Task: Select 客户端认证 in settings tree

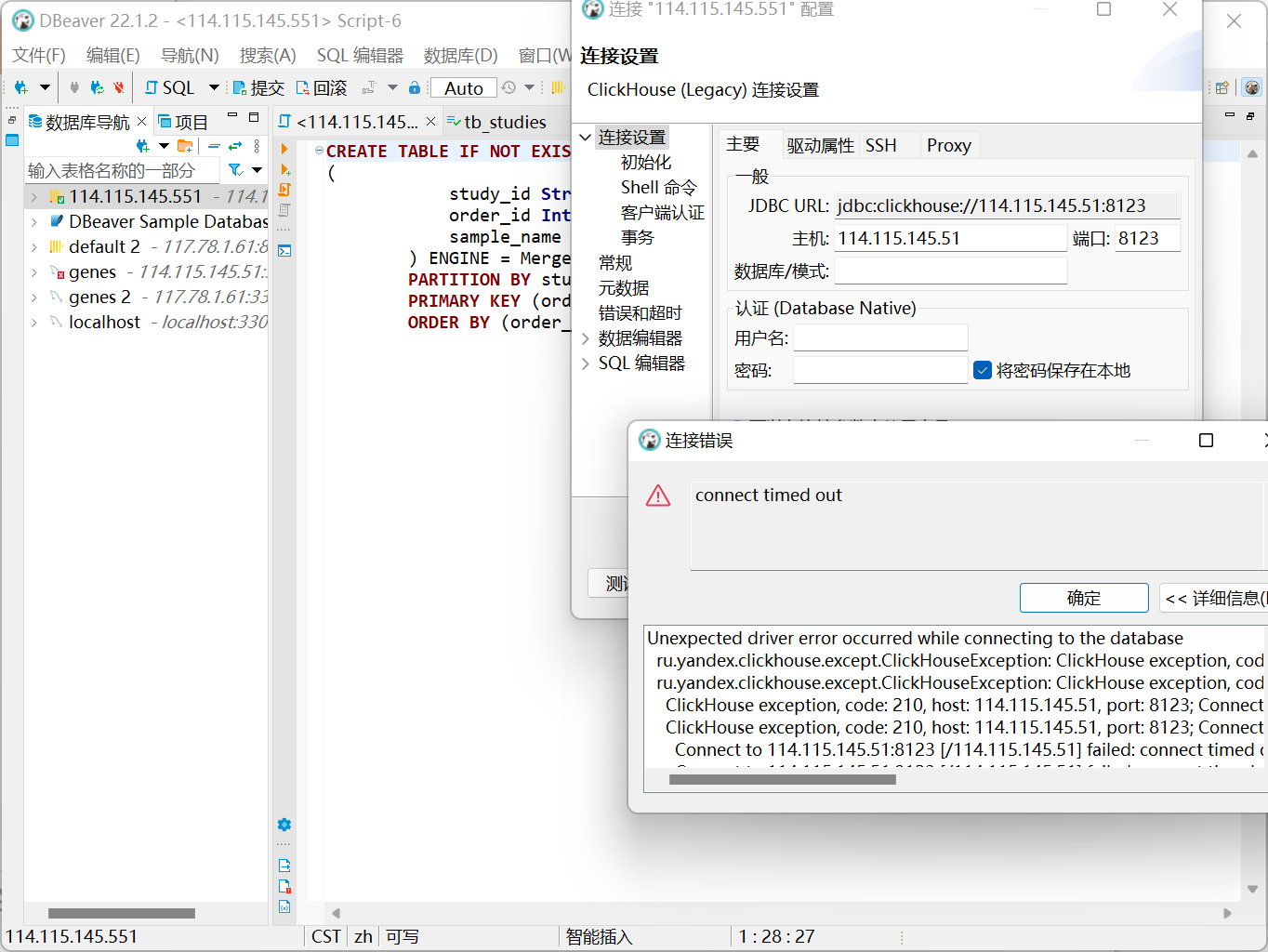Action: click(663, 213)
